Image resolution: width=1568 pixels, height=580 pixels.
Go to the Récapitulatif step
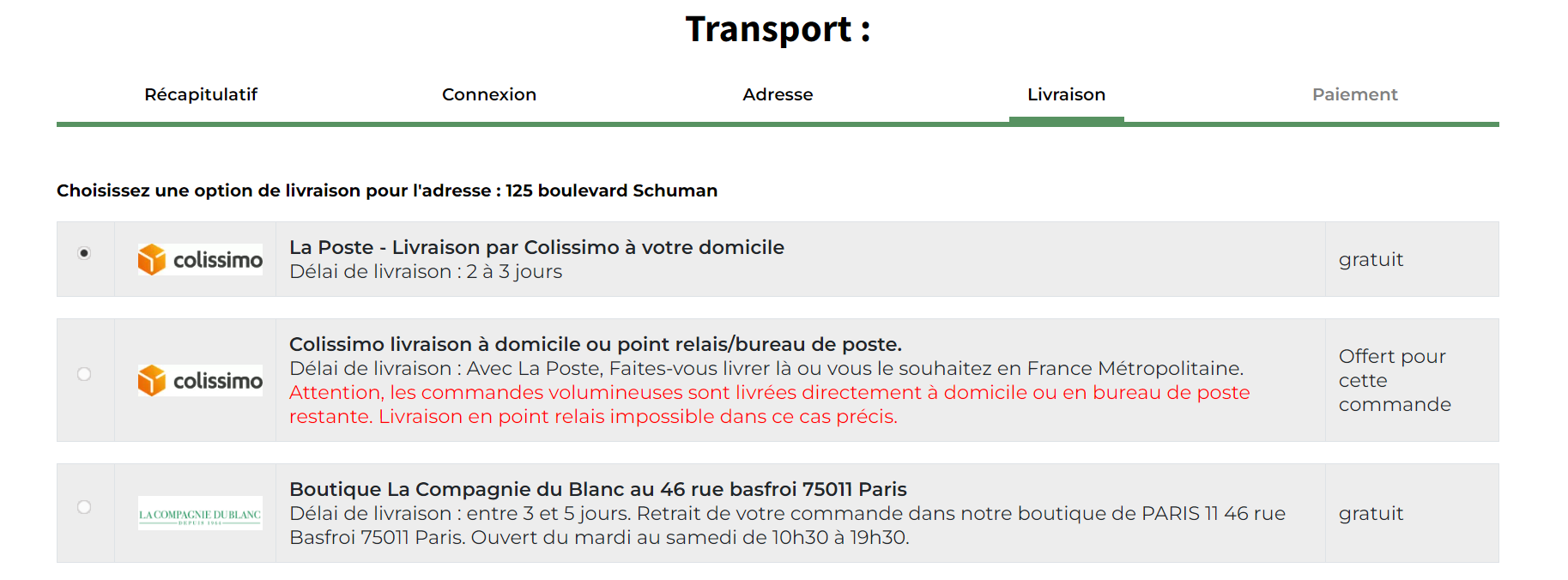tap(201, 94)
